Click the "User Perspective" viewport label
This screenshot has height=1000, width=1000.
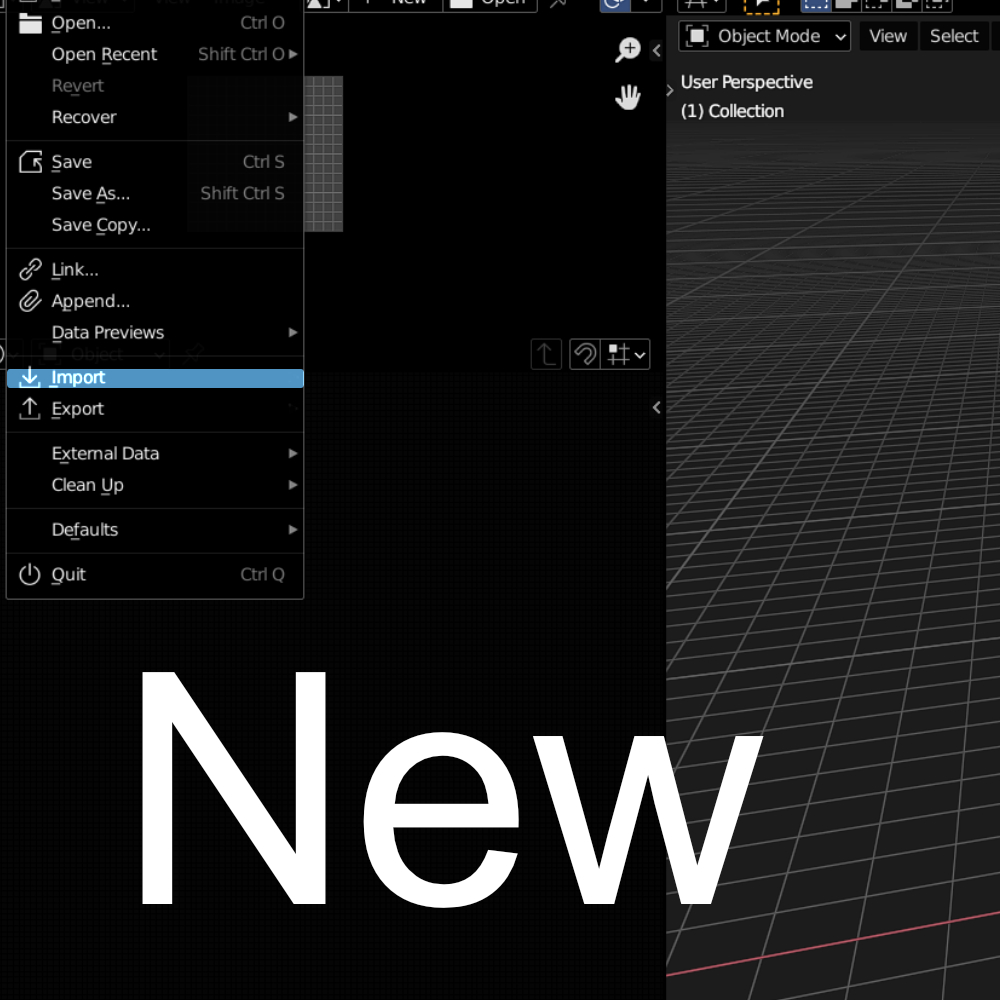point(747,82)
